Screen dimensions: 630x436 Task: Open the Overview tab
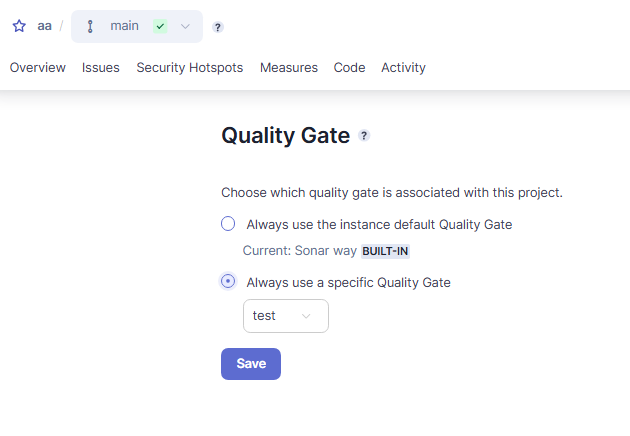click(38, 68)
